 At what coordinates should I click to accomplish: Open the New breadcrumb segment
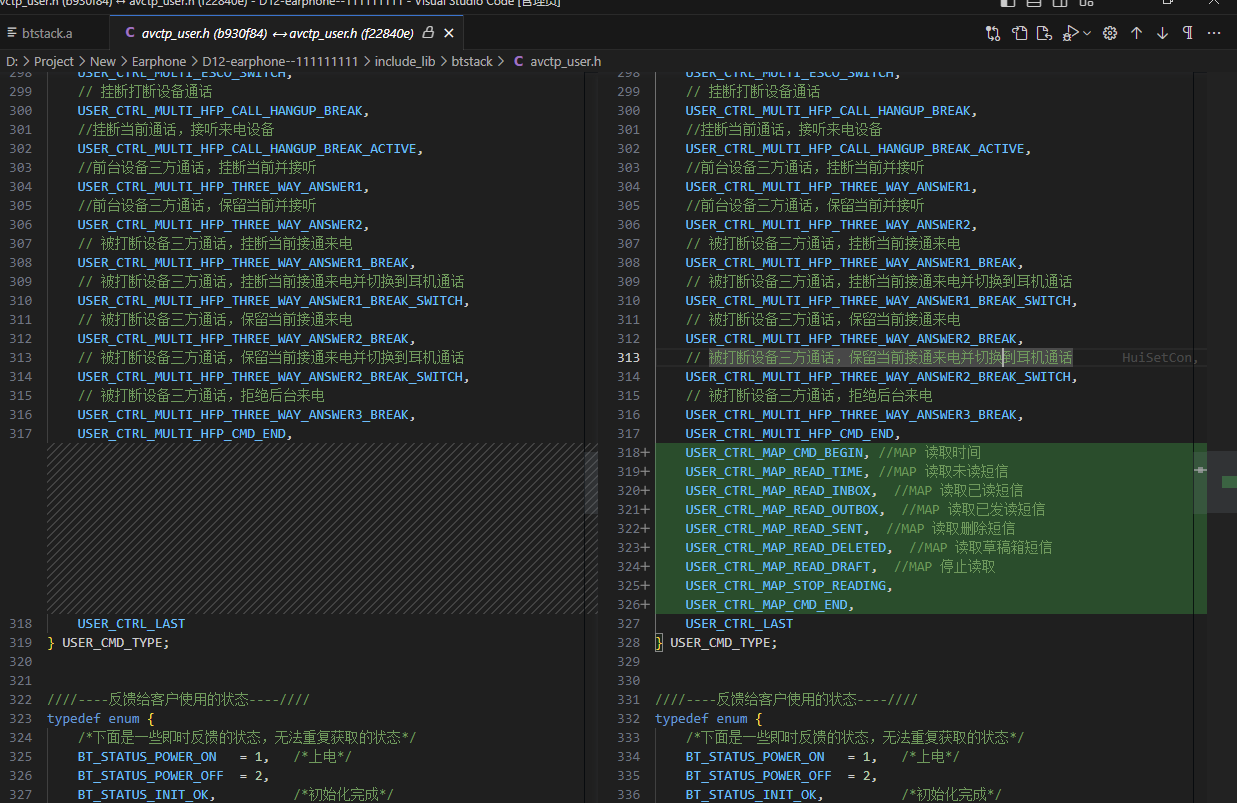103,61
